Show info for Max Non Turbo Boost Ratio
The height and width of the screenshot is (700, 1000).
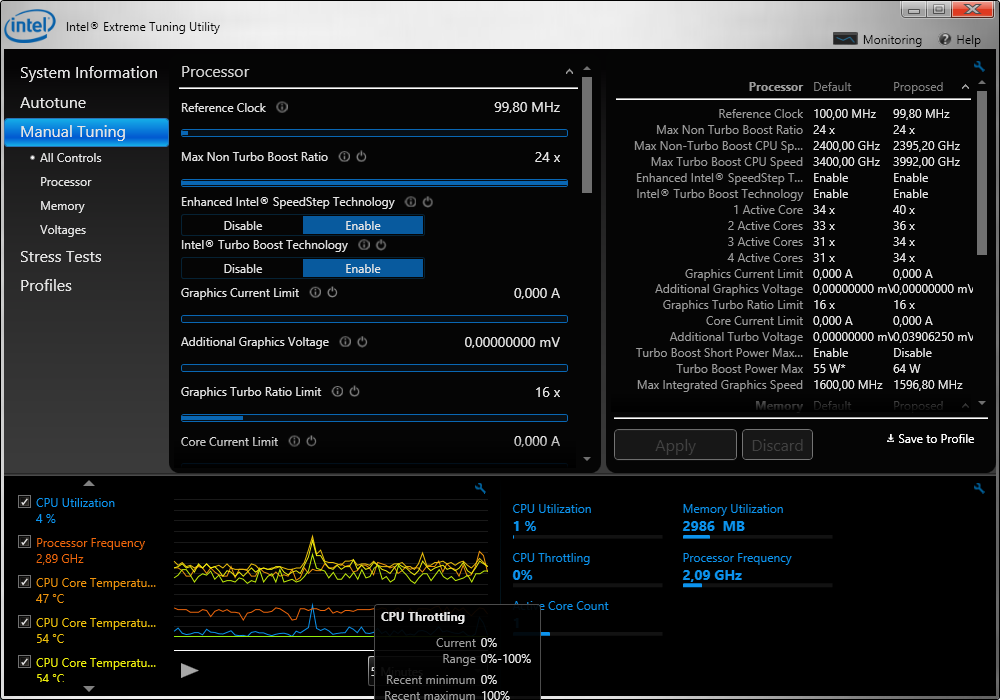coord(344,156)
